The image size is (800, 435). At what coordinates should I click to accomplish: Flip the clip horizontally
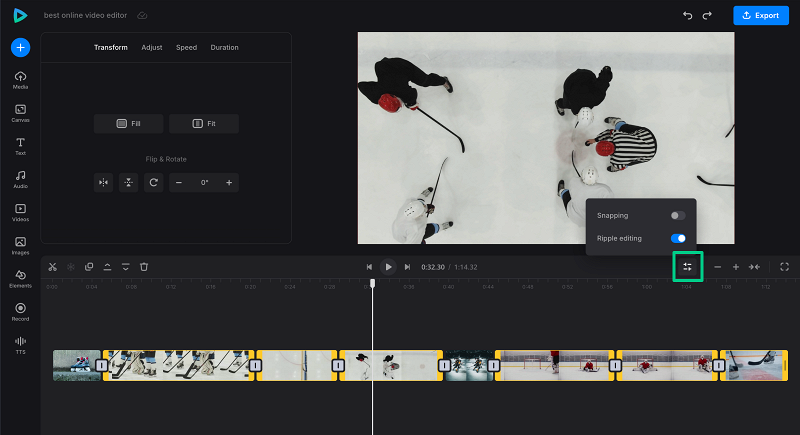[104, 183]
